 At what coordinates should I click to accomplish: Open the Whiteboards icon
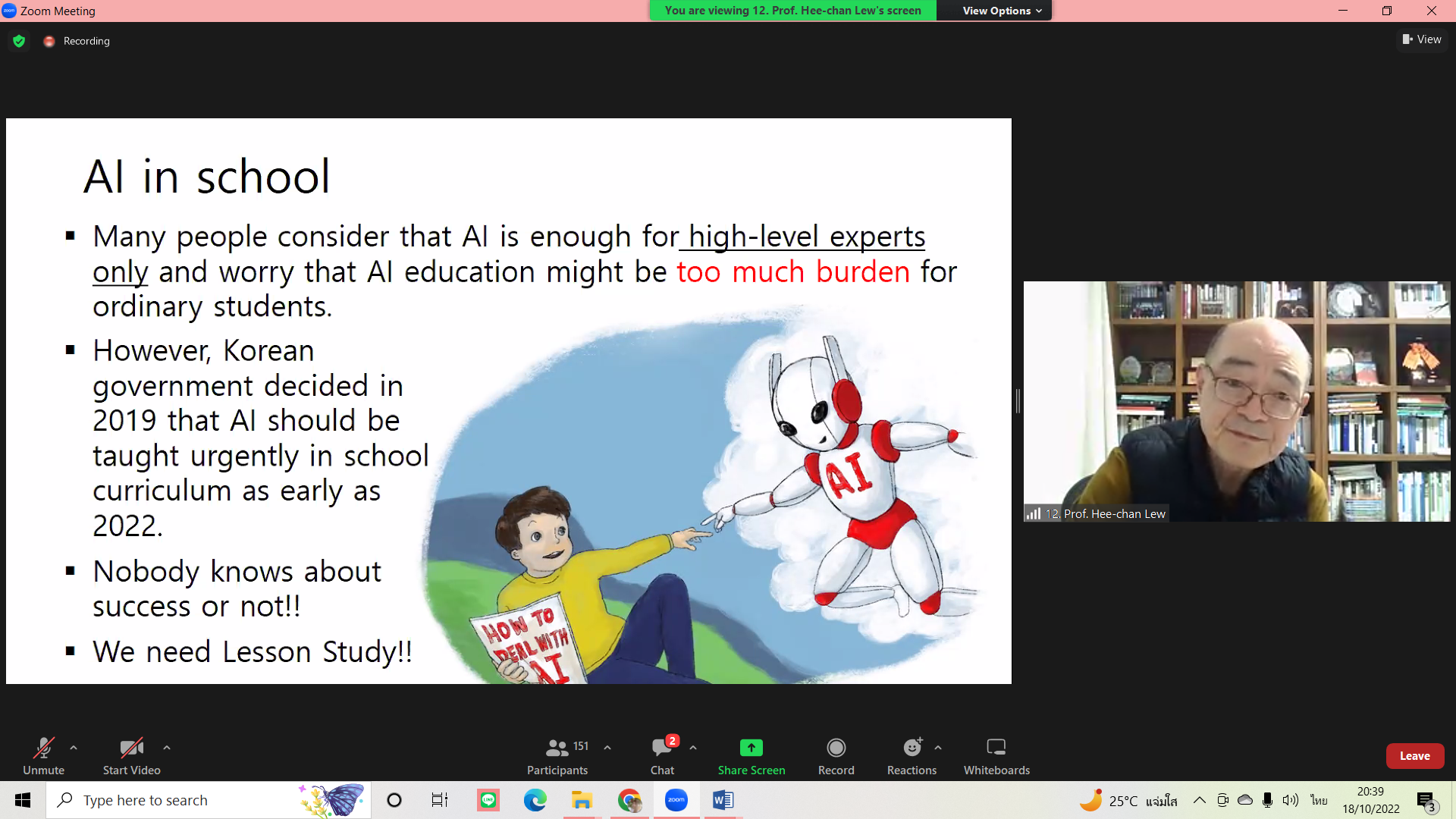click(x=996, y=748)
